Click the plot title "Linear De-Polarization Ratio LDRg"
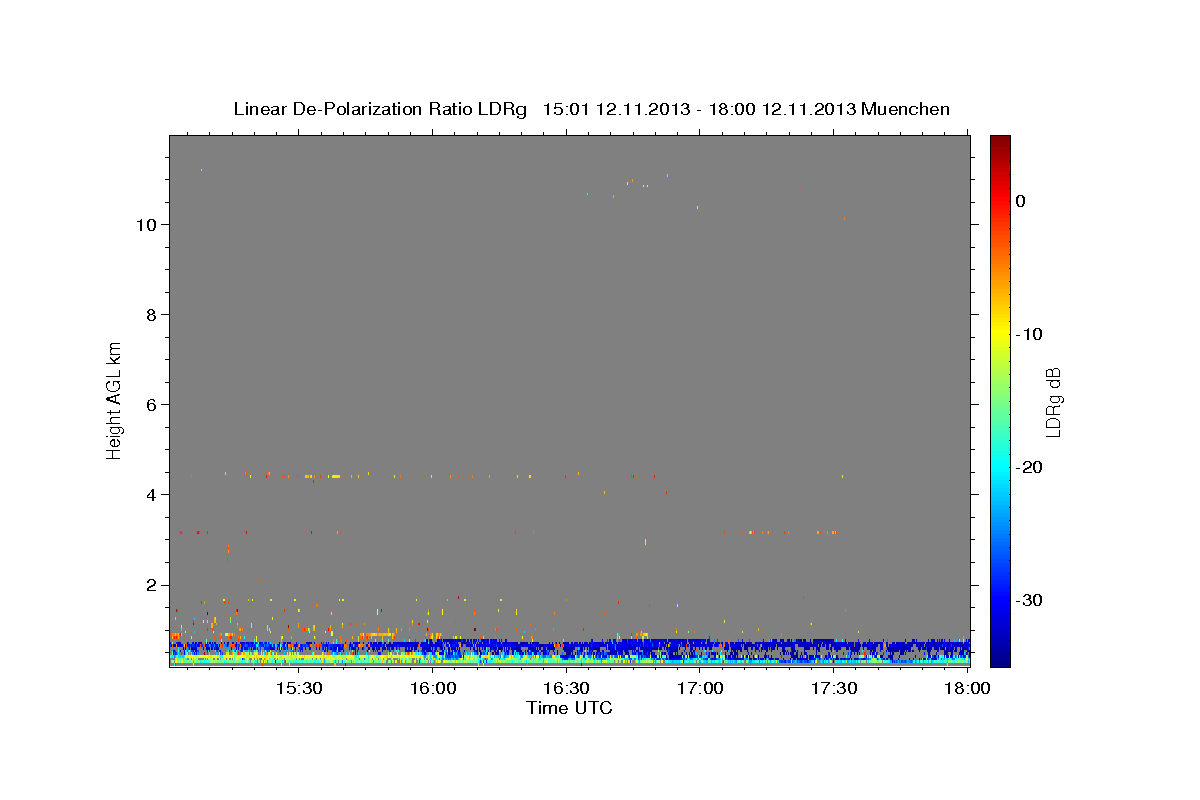The width and height of the screenshot is (1200, 800). point(380,109)
